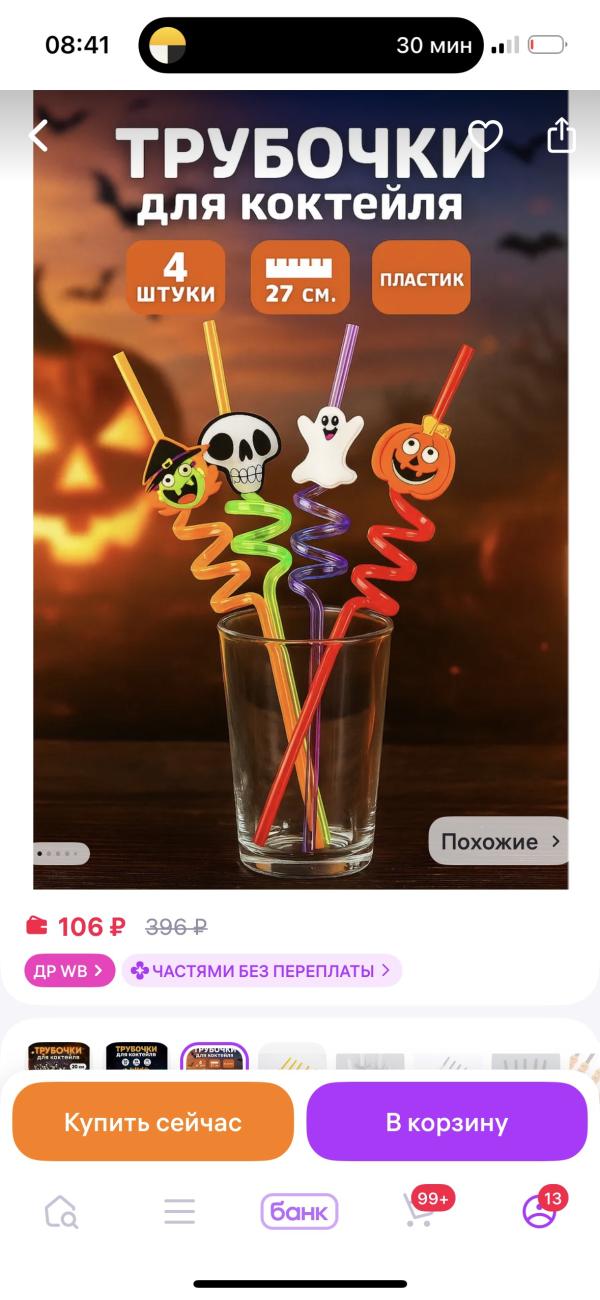The image size is (600, 1300).
Task: Tap the 106 ₽ price
Action: pos(91,927)
